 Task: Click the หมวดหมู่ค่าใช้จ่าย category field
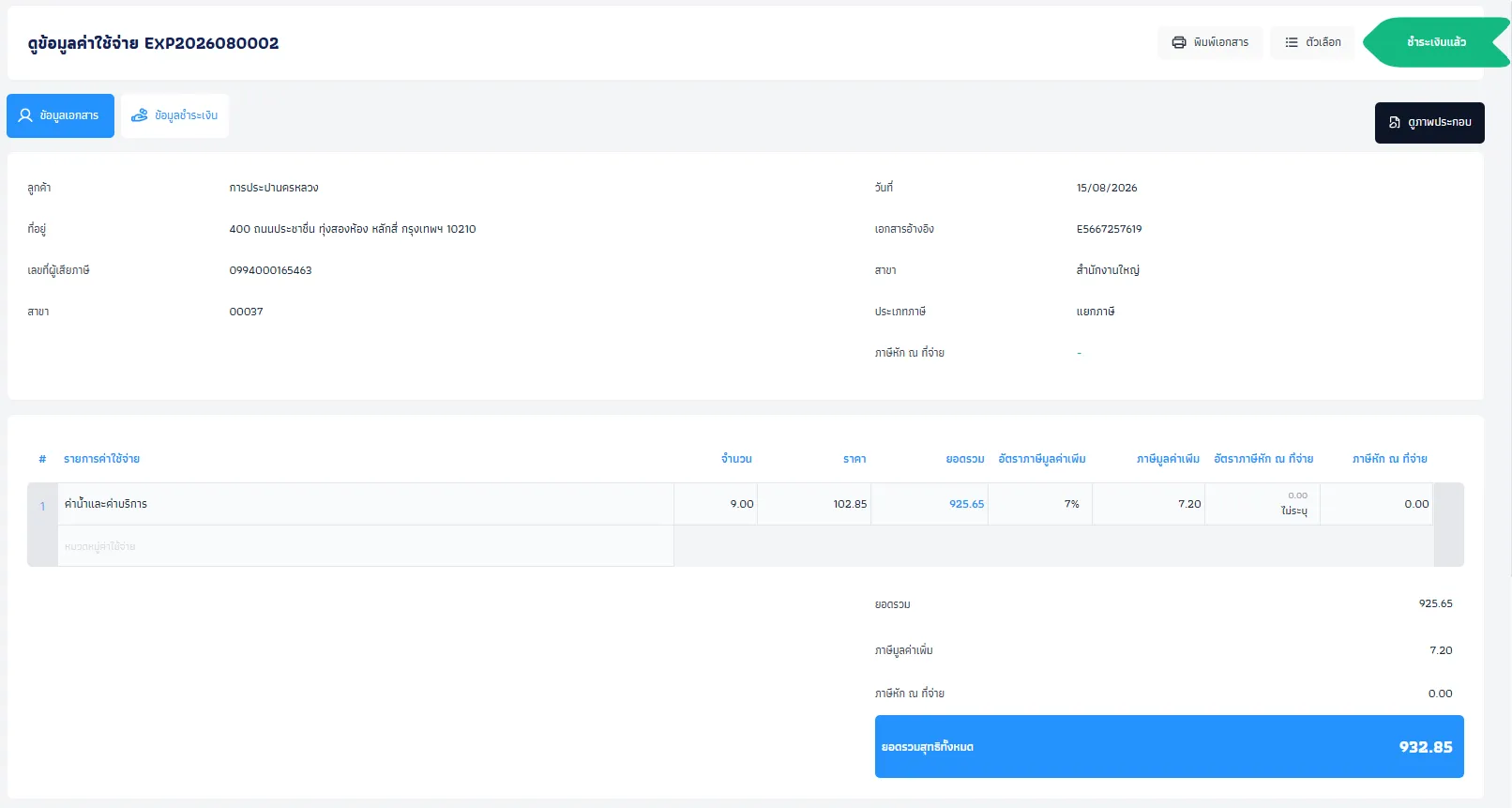366,546
